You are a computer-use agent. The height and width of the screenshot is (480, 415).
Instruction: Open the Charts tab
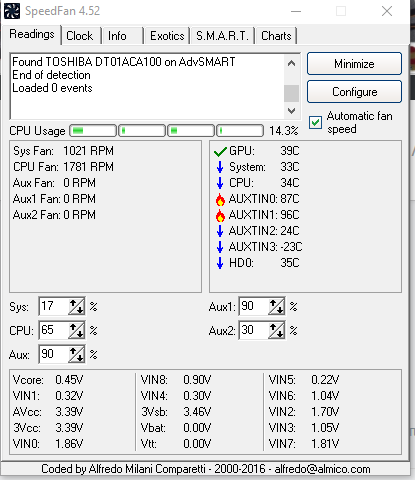[276, 36]
